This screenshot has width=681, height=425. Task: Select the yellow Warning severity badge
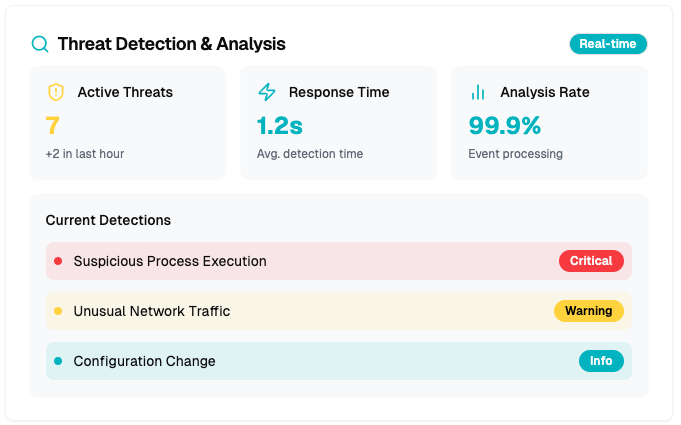588,311
